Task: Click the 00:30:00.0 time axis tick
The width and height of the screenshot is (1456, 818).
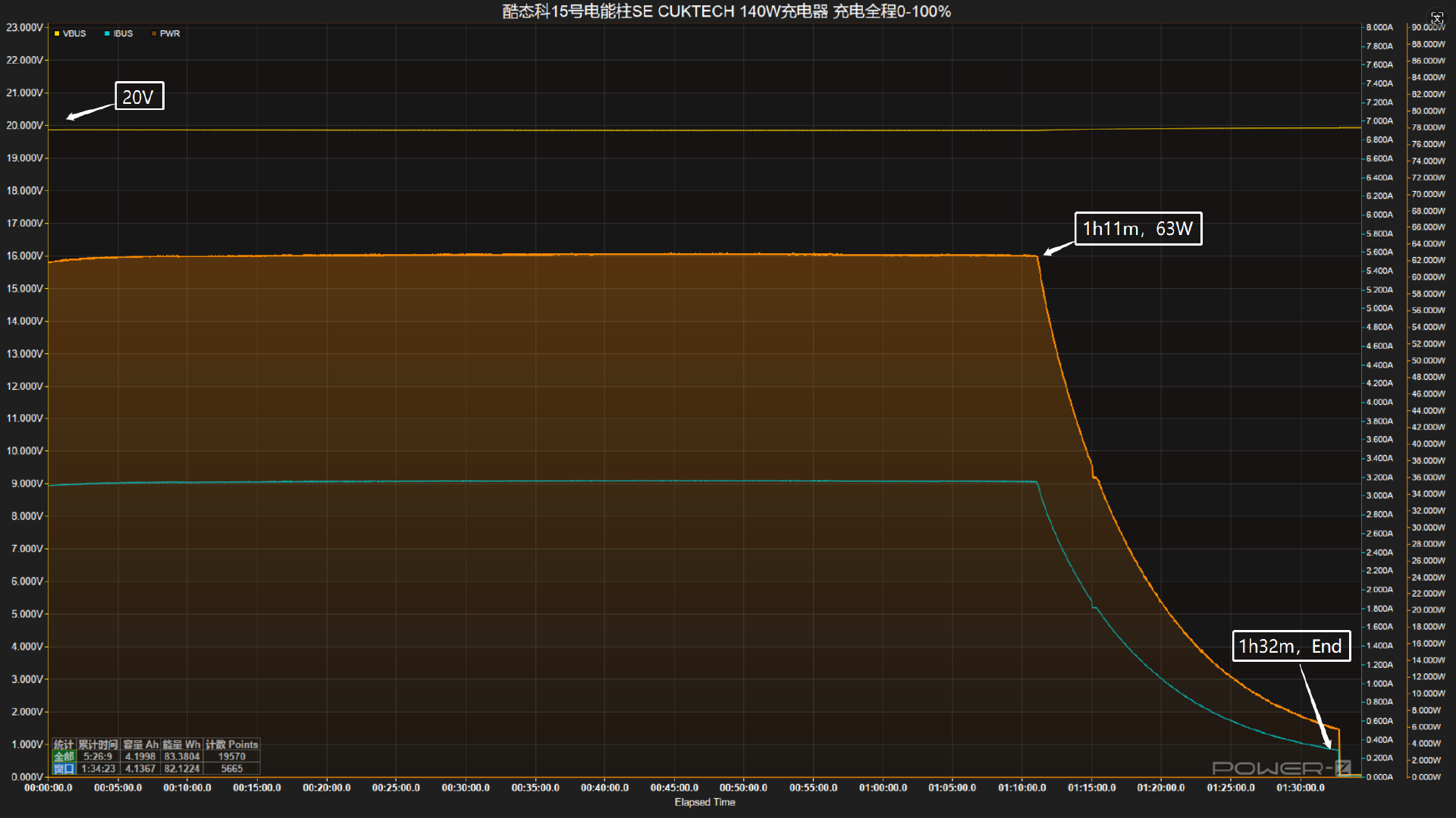Action: point(466,788)
